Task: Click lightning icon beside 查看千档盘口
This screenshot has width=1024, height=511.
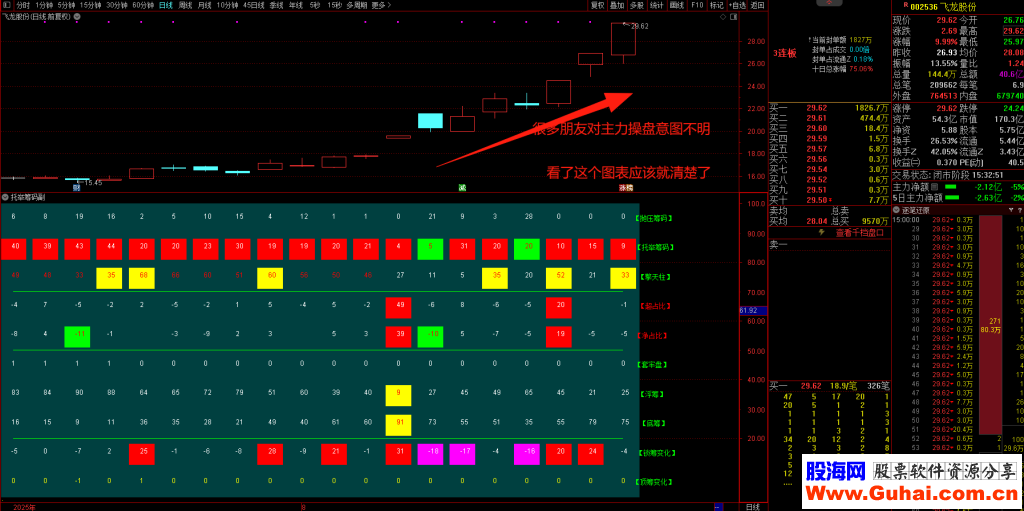Action: (822, 232)
